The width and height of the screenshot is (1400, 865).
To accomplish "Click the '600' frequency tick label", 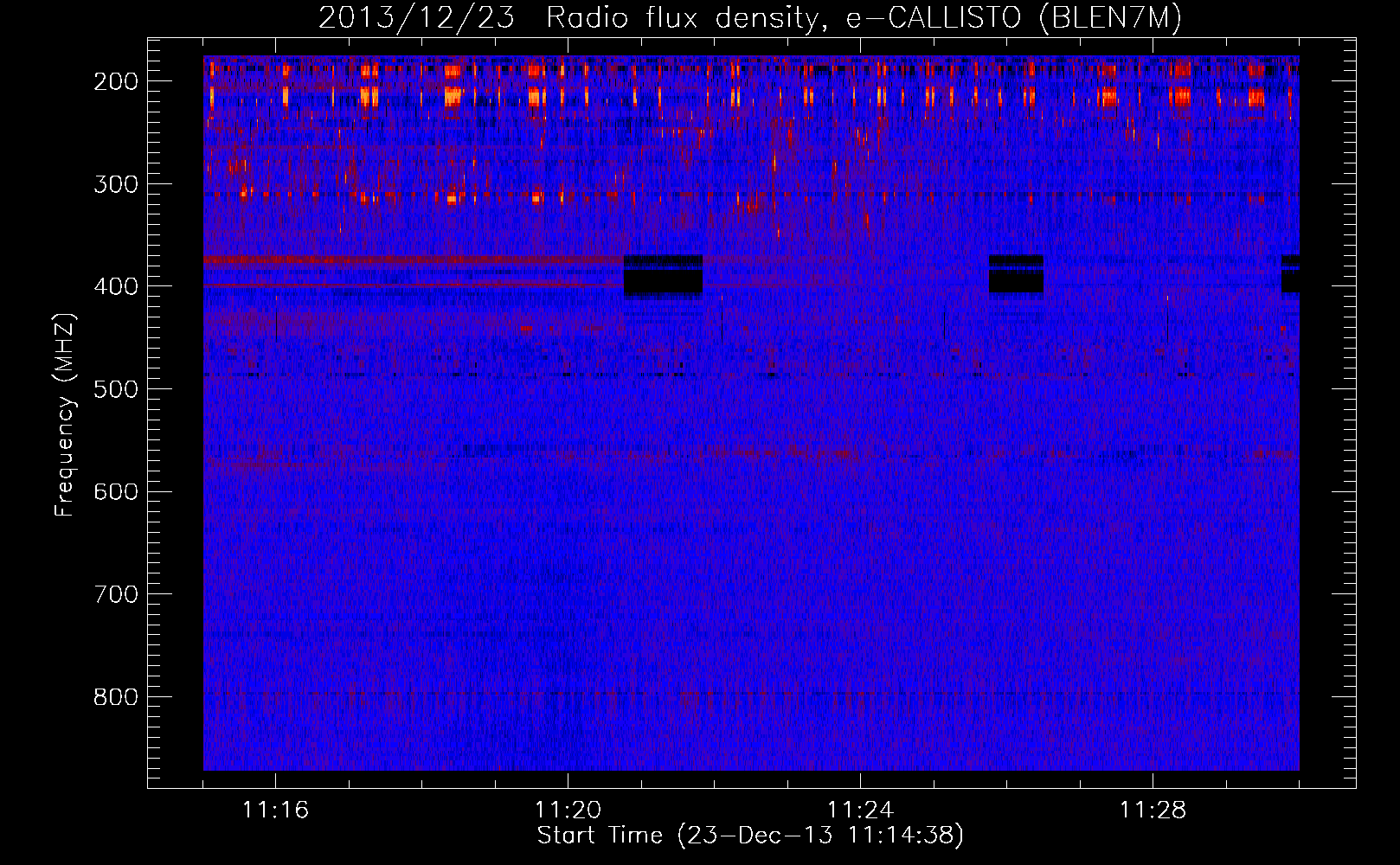I will click(x=116, y=492).
